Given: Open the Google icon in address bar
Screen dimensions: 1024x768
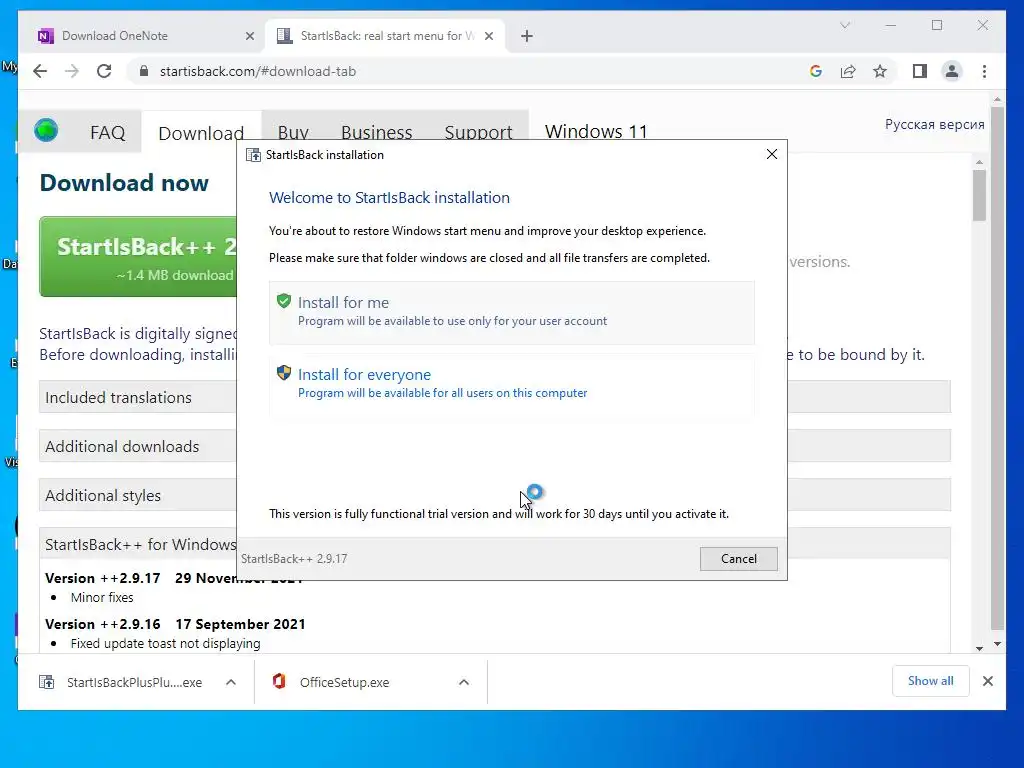Looking at the screenshot, I should (x=816, y=71).
